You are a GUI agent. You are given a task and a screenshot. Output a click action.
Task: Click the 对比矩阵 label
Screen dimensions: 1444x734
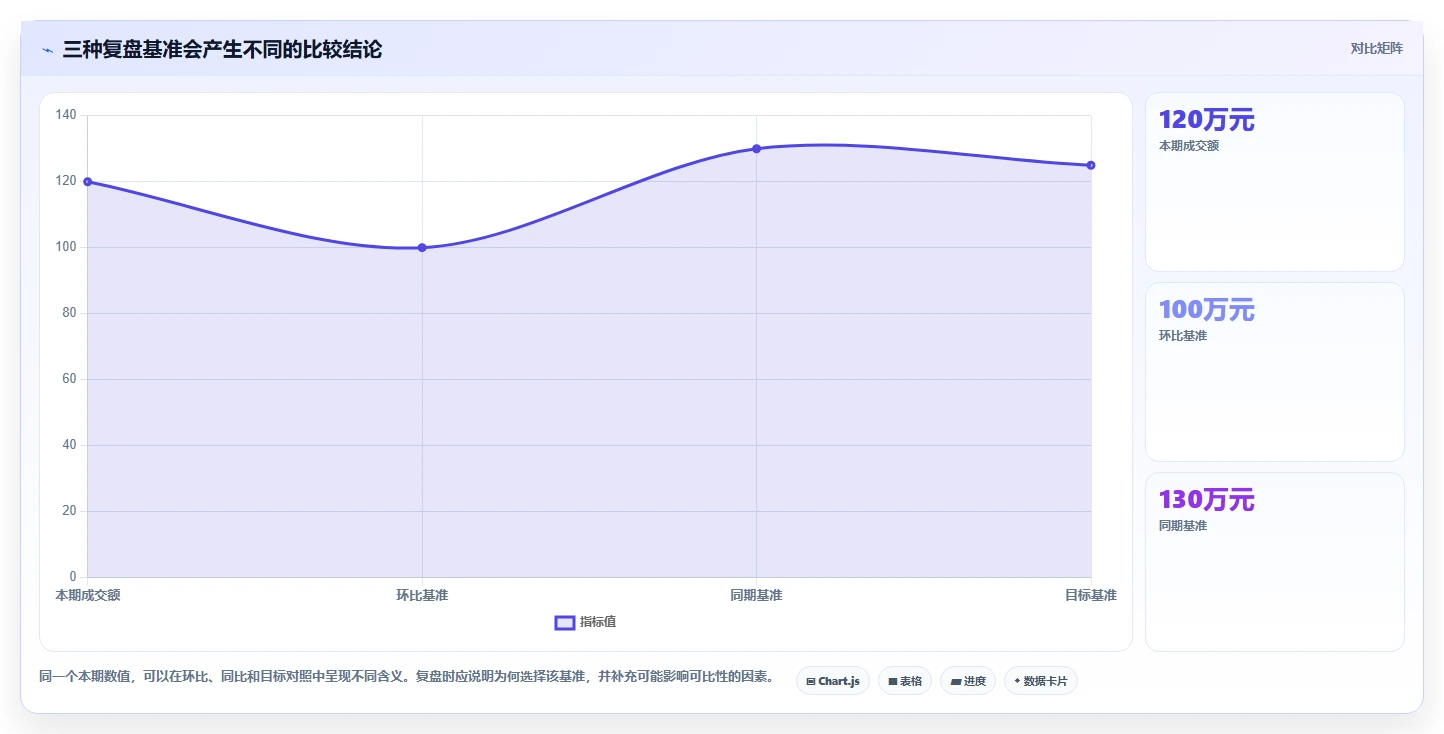1376,48
